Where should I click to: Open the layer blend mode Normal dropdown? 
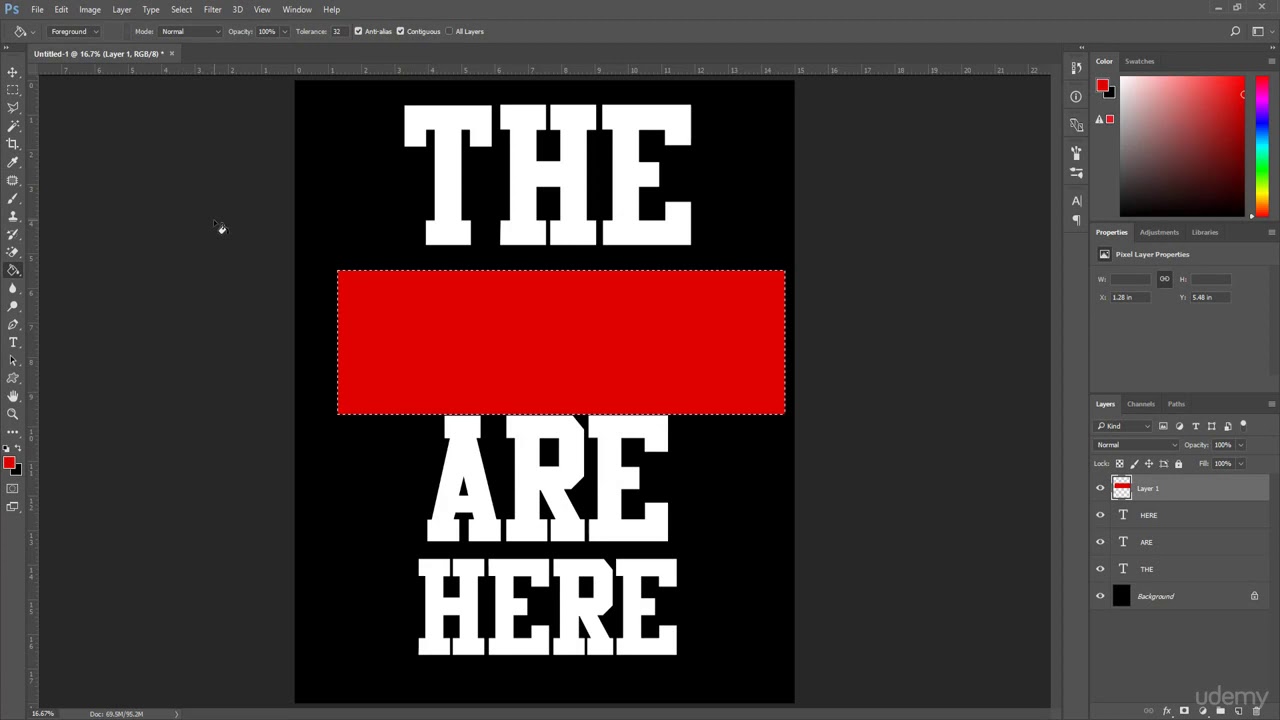[1137, 445]
